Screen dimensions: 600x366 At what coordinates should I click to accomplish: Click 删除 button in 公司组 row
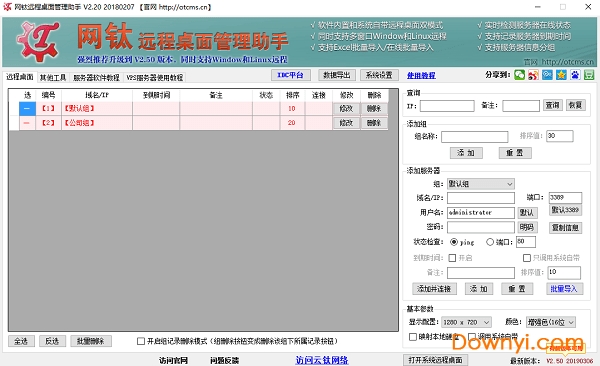point(374,123)
